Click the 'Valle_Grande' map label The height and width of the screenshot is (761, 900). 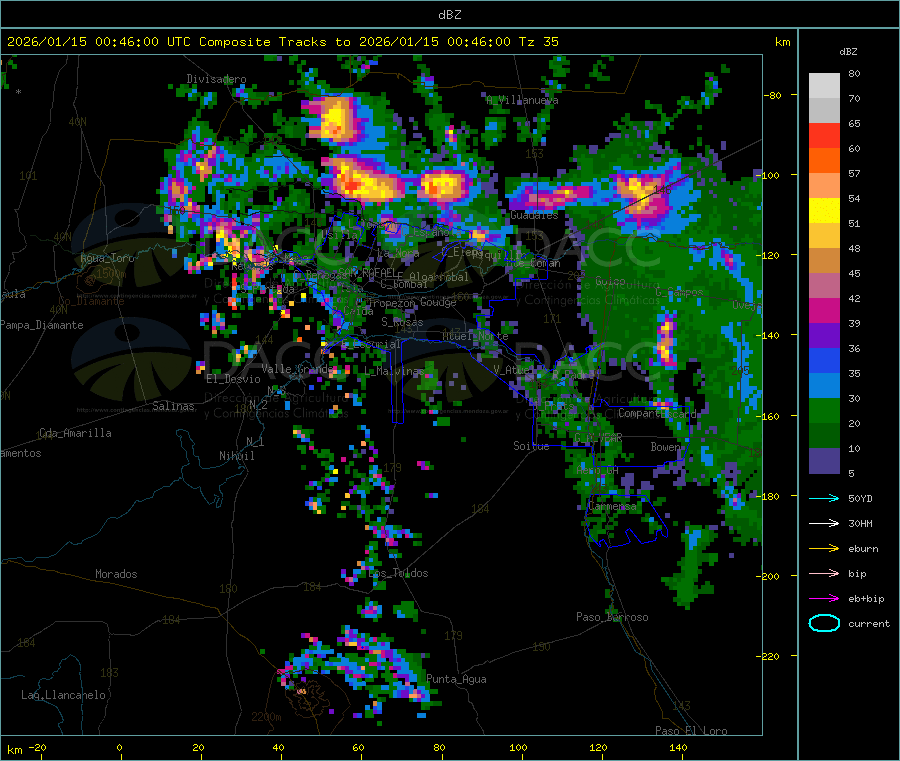(297, 369)
